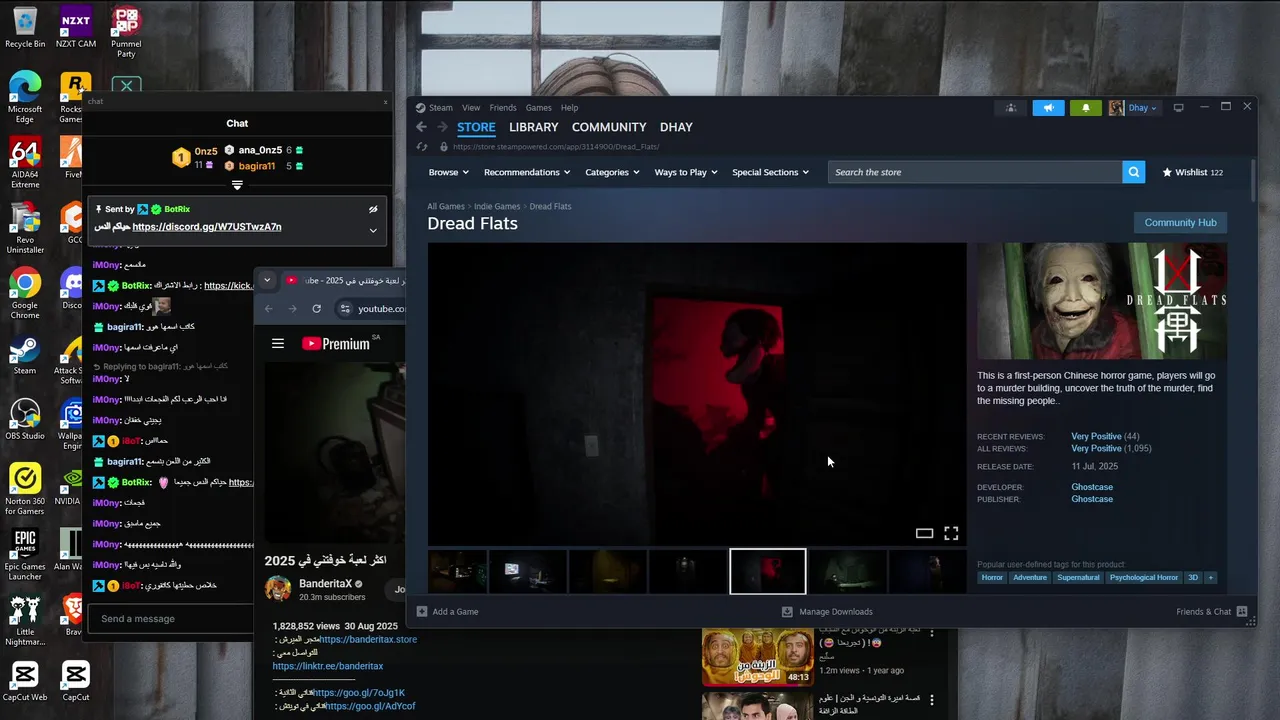Select the red-lit highlighted screenshot thumbnail
This screenshot has height=720, width=1280.
click(x=768, y=571)
